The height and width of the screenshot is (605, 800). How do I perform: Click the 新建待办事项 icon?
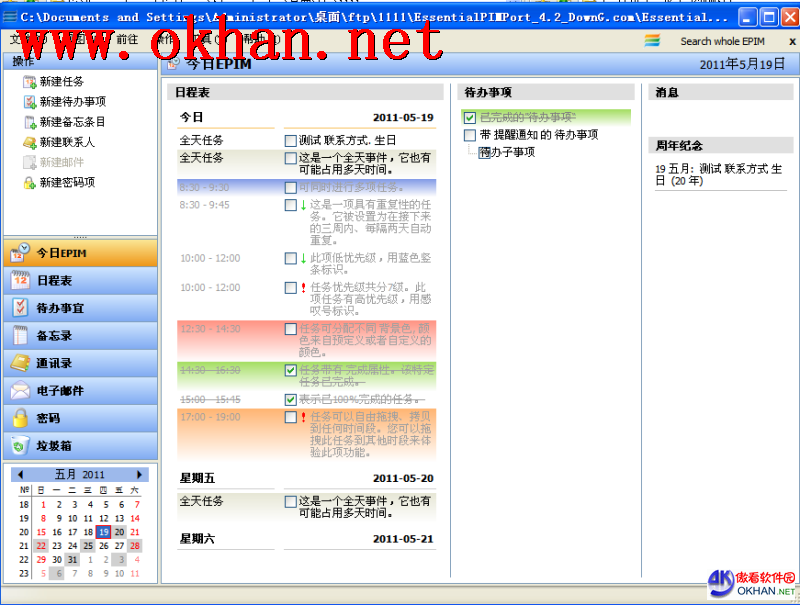pos(30,102)
